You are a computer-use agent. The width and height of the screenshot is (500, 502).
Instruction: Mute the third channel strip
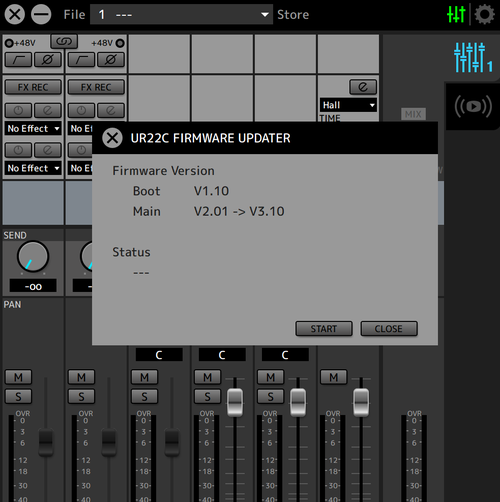point(144,377)
